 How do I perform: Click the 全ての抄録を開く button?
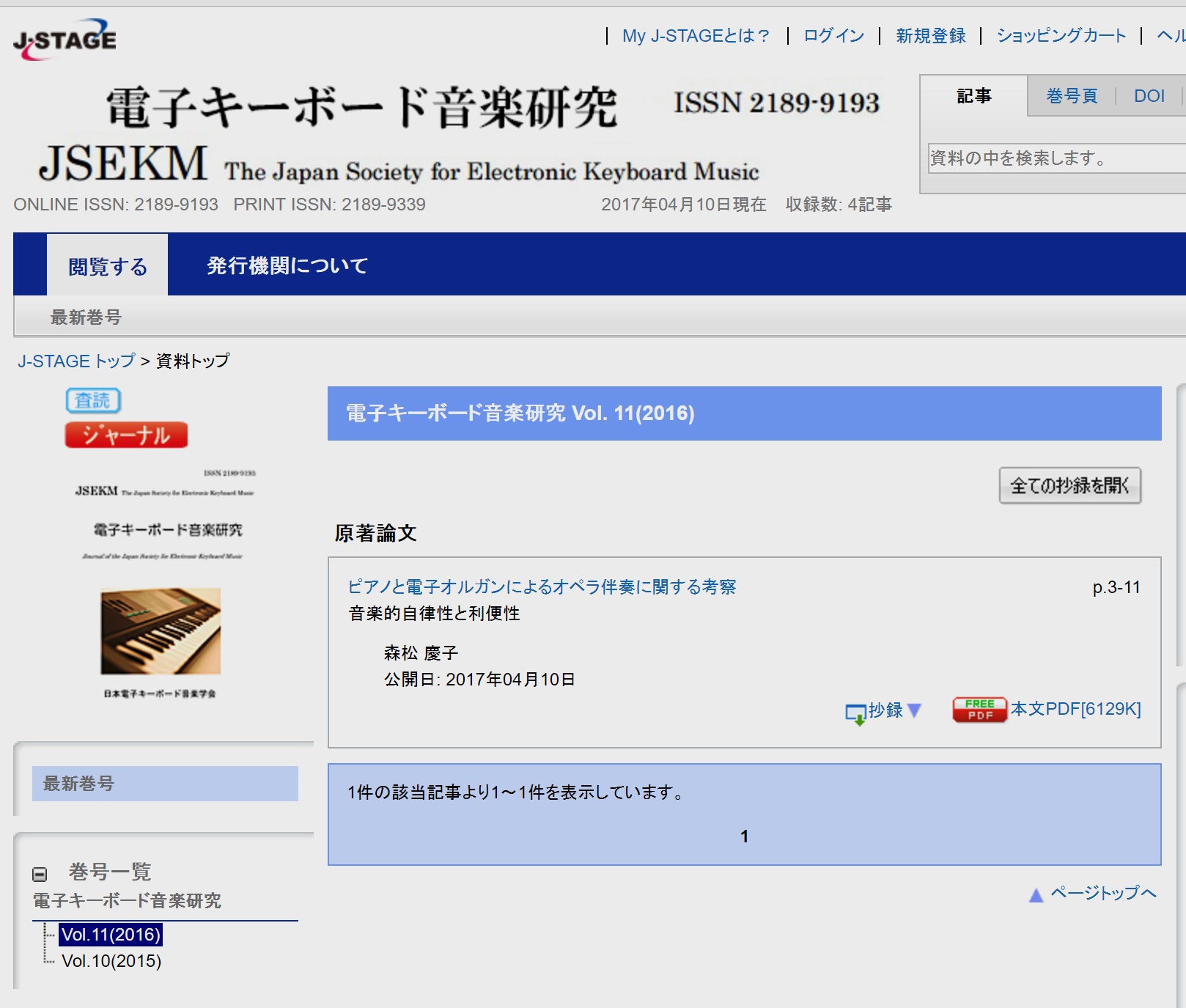1069,485
